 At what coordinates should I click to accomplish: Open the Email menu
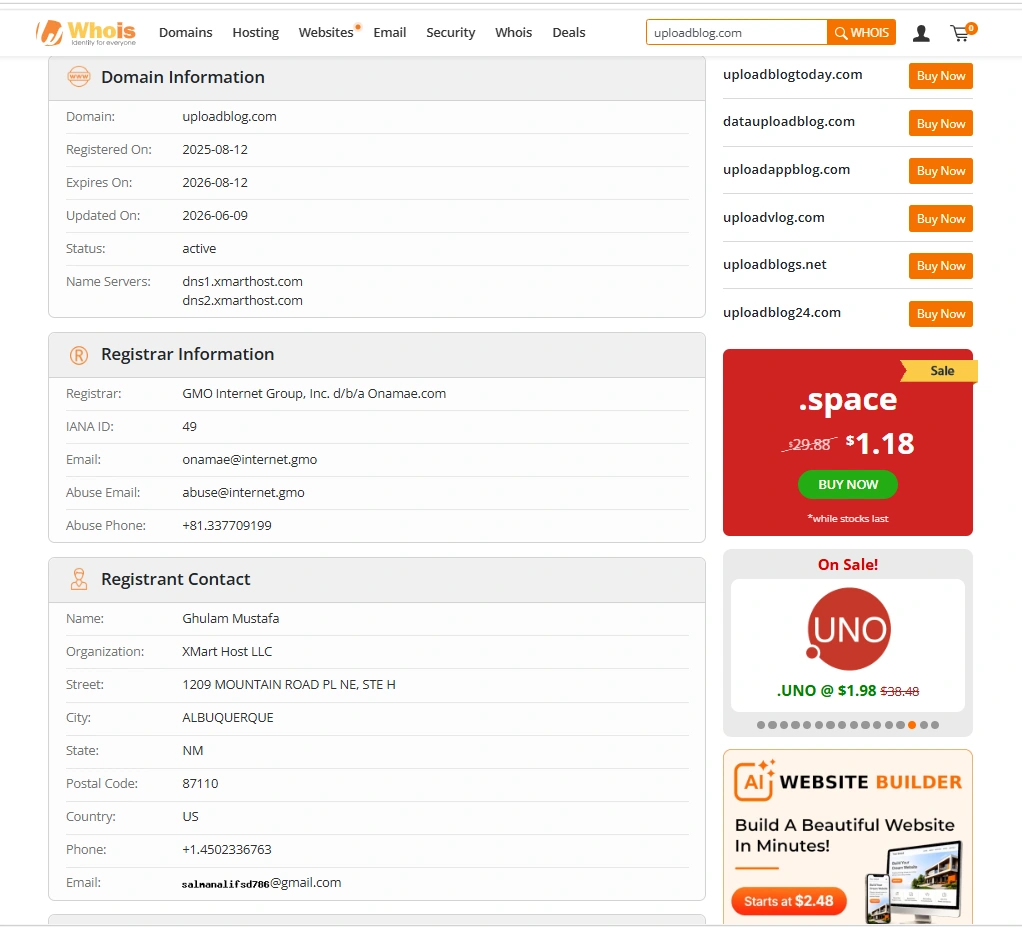point(390,33)
